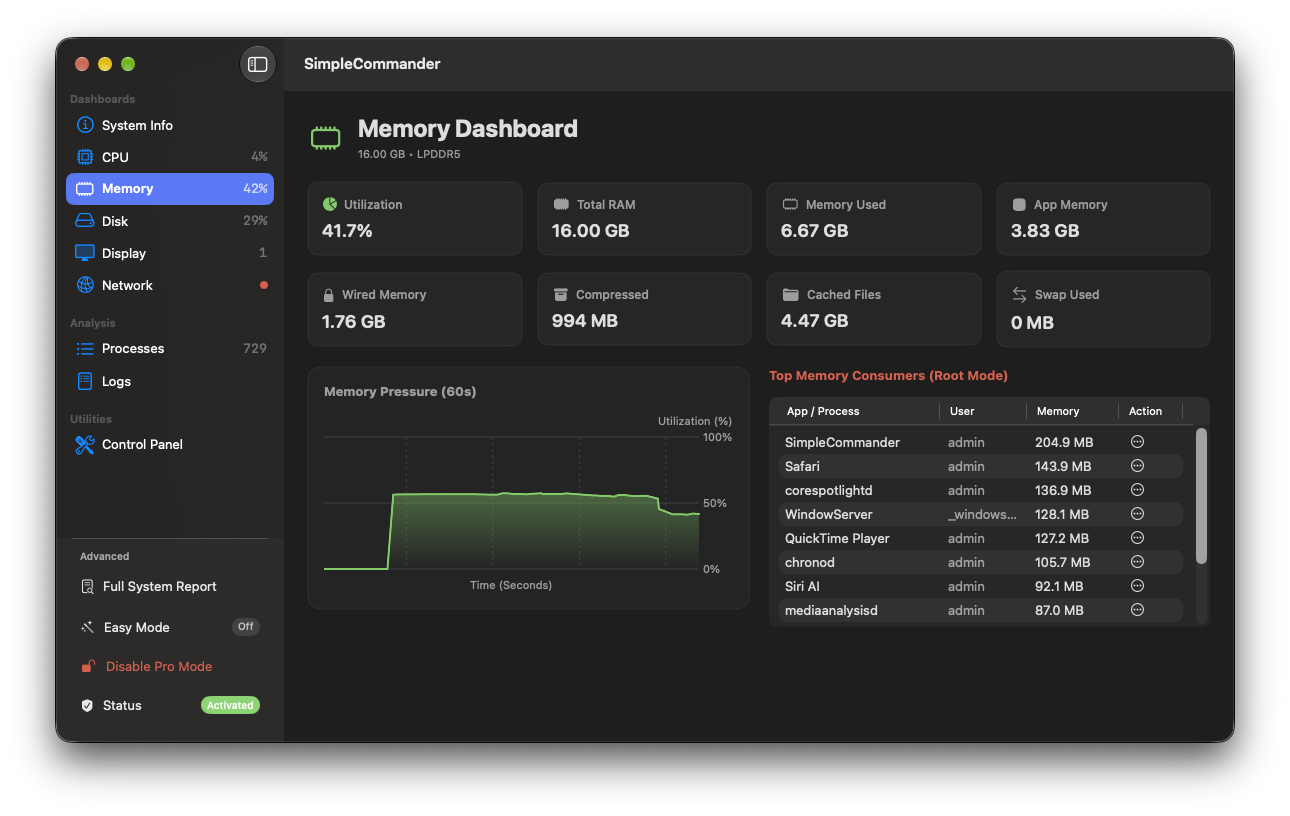
Task: Click the Processes list icon
Action: click(85, 349)
